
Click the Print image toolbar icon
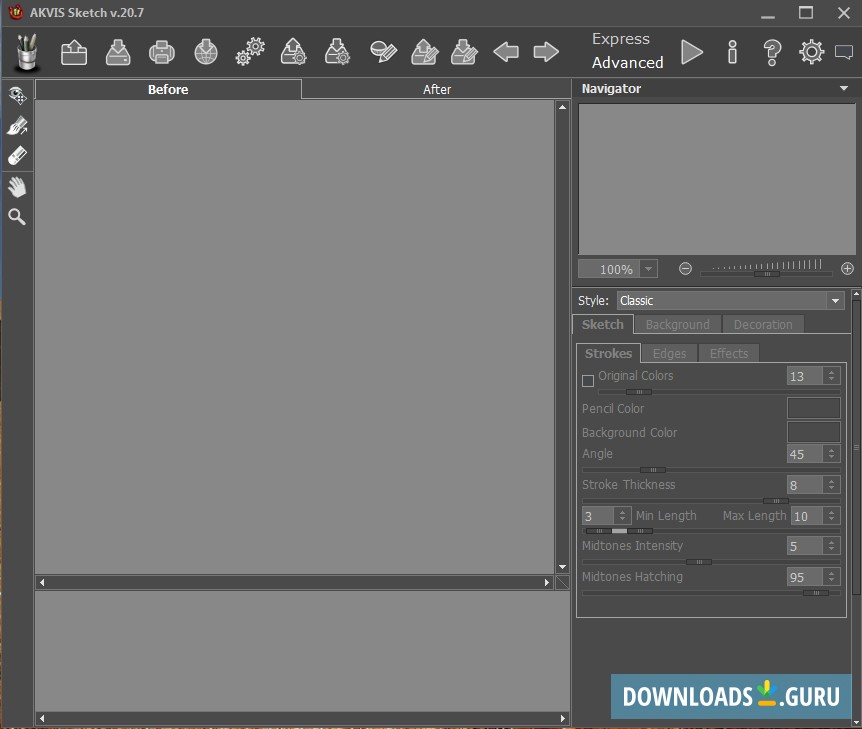[x=161, y=52]
